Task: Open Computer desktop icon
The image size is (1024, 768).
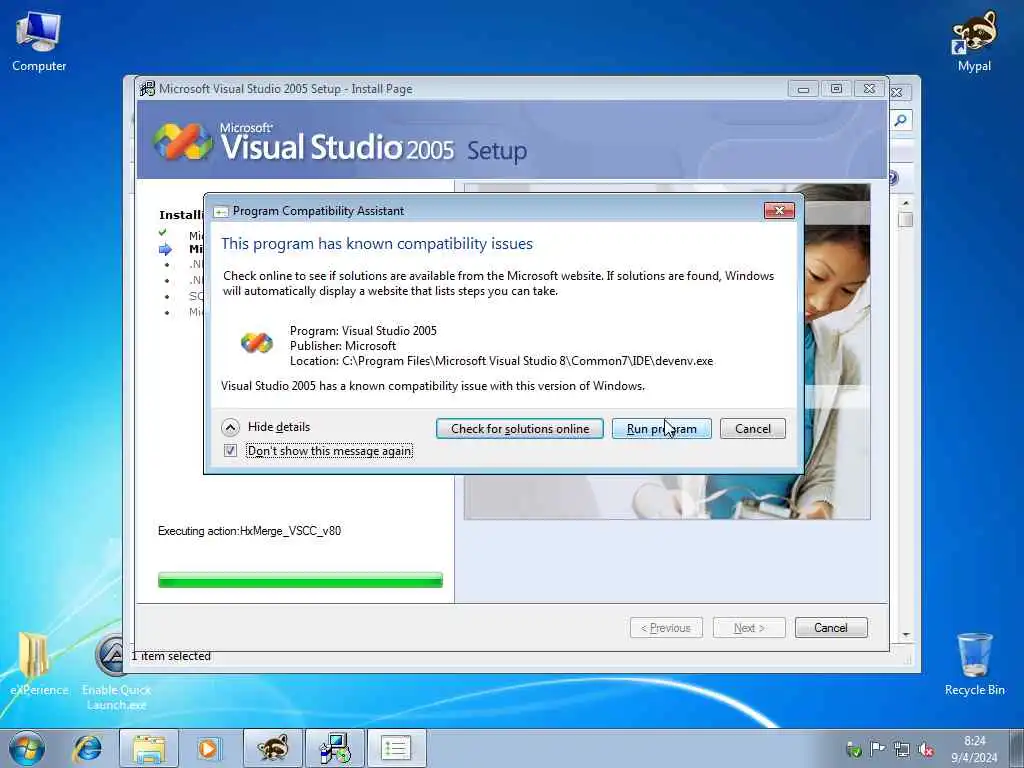Action: tap(39, 41)
